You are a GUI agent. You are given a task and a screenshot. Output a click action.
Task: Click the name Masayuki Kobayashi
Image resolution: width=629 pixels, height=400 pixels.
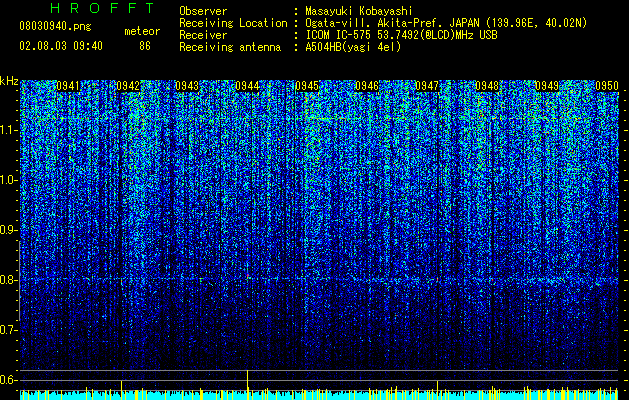359,11
